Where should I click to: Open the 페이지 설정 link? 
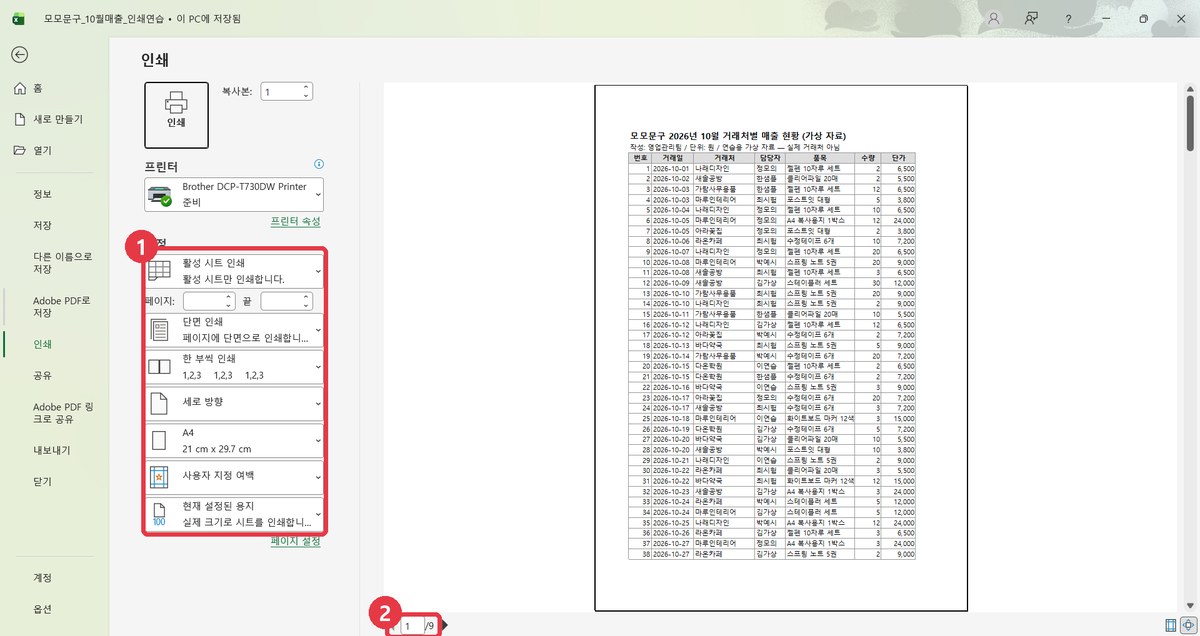tap(296, 541)
